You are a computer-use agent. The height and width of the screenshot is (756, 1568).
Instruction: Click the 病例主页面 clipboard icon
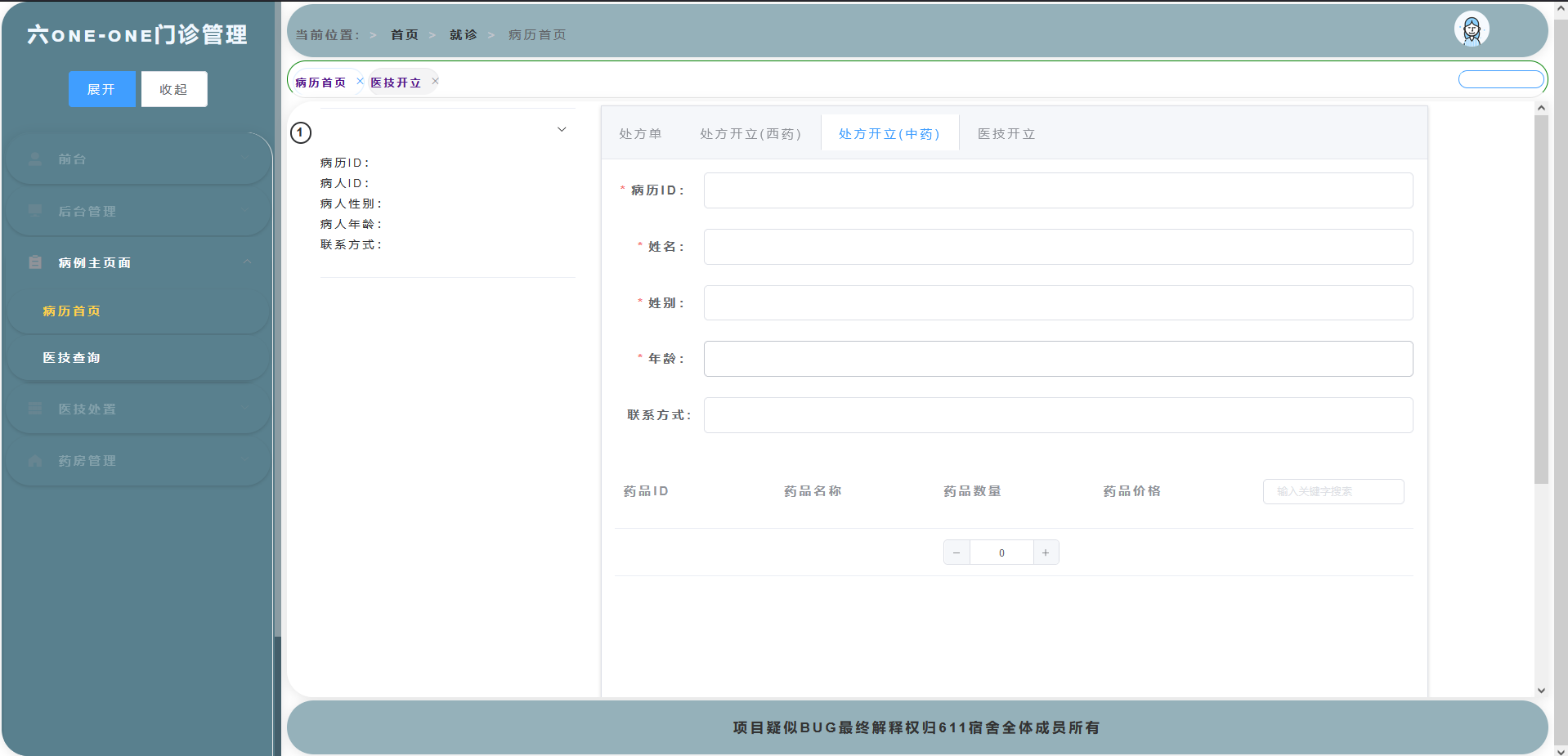coord(35,262)
